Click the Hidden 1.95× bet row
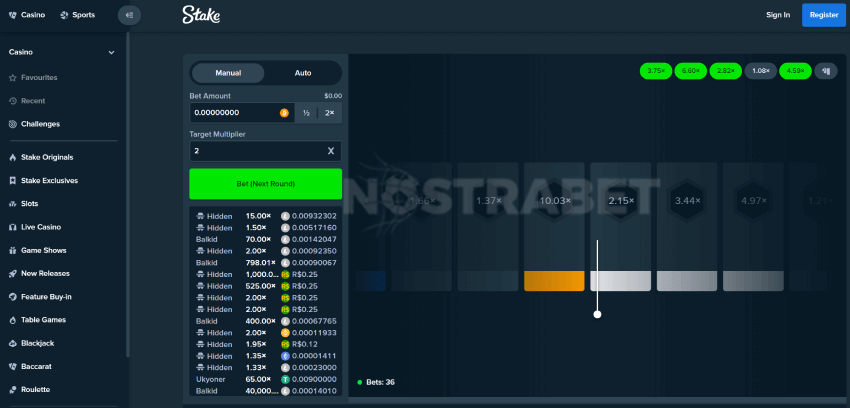This screenshot has height=408, width=850. 266,344
